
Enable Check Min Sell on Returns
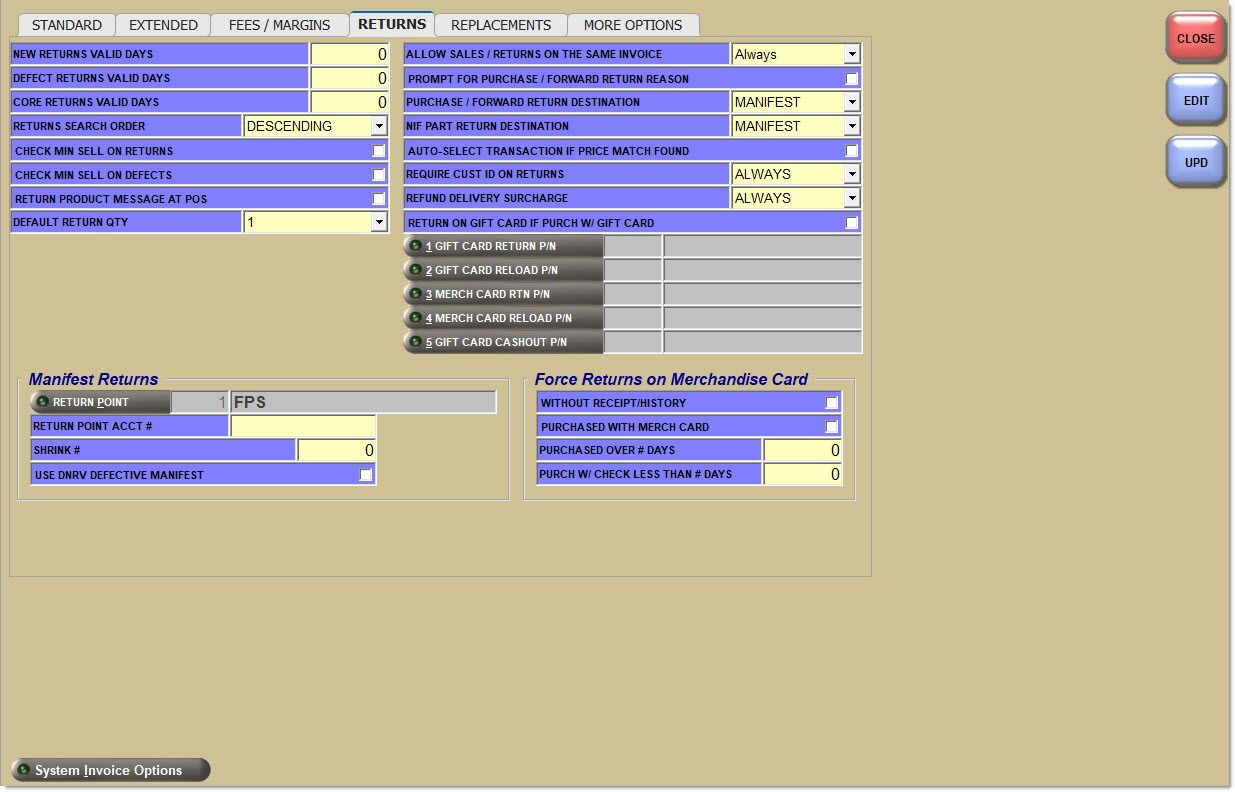pos(379,151)
